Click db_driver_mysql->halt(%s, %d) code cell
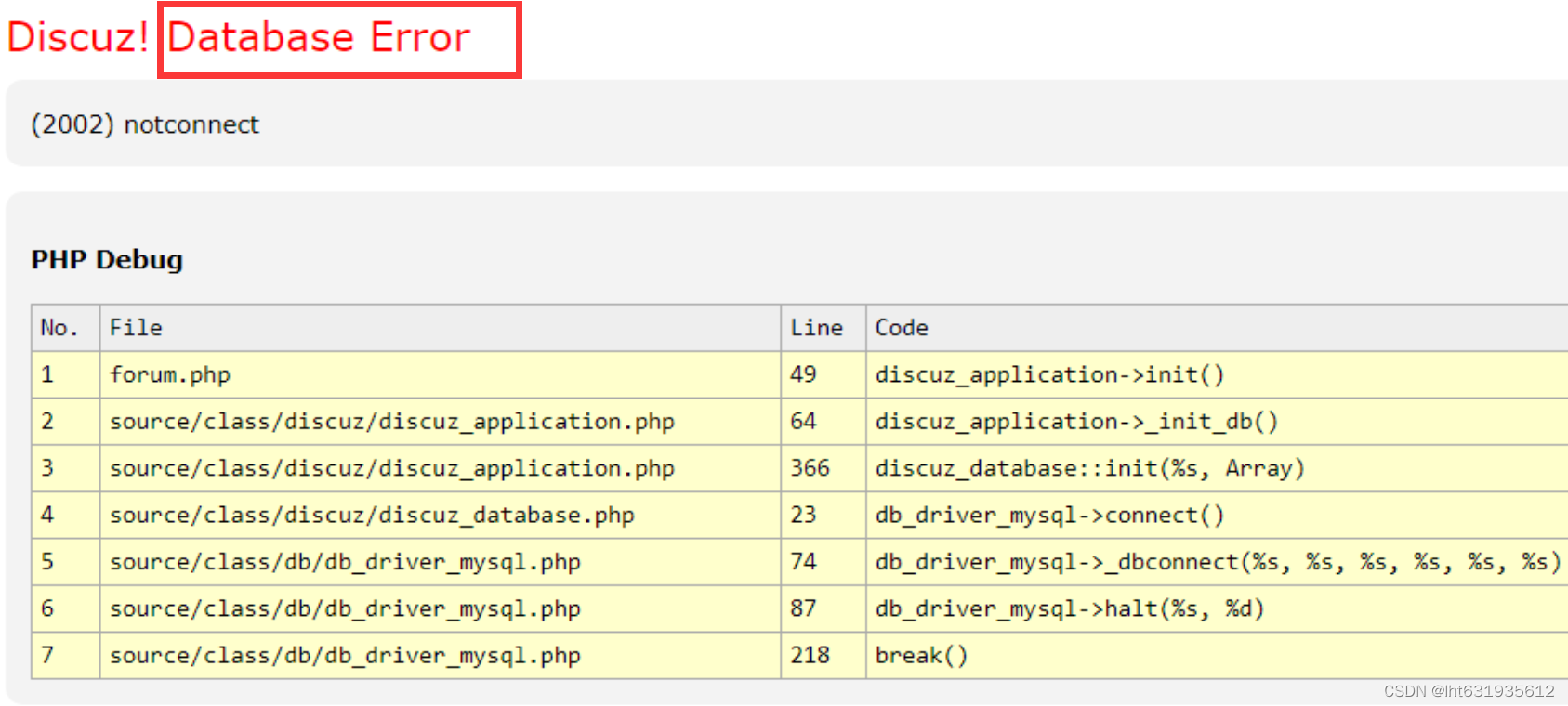The height and width of the screenshot is (706, 1568). click(x=1217, y=608)
